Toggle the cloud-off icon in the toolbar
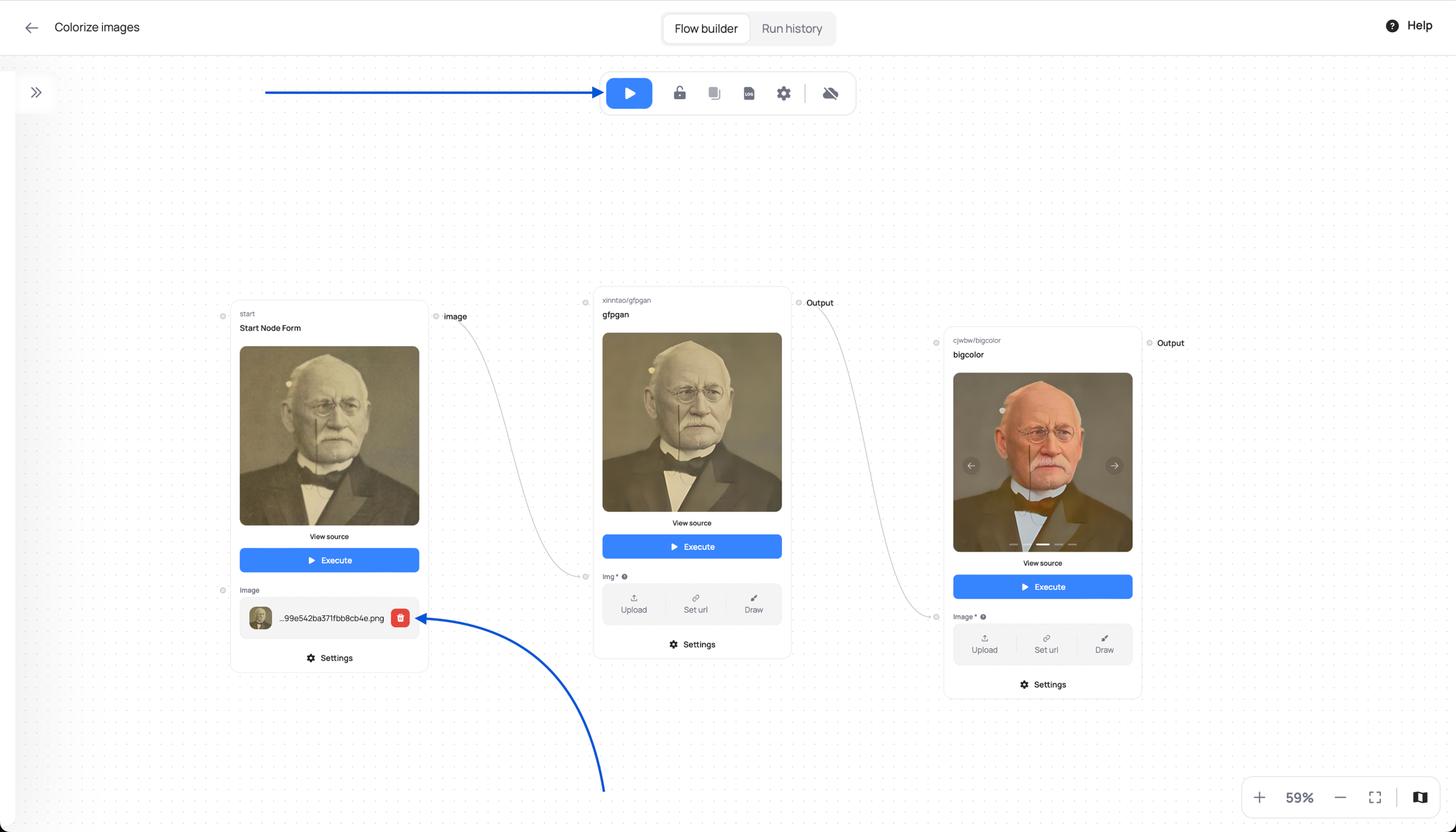This screenshot has height=832, width=1456. click(830, 93)
